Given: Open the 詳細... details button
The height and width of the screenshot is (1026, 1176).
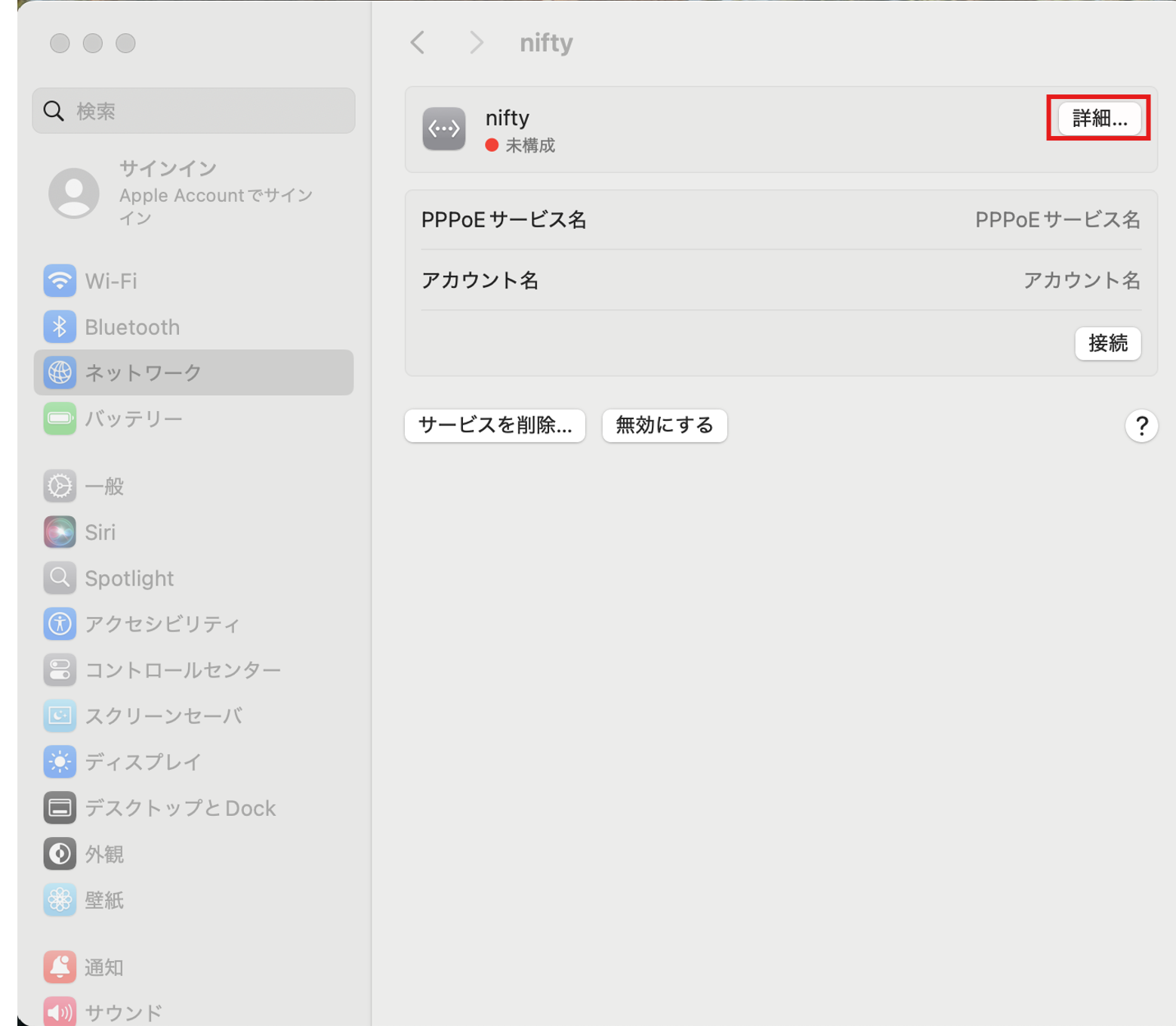Looking at the screenshot, I should click(x=1100, y=119).
